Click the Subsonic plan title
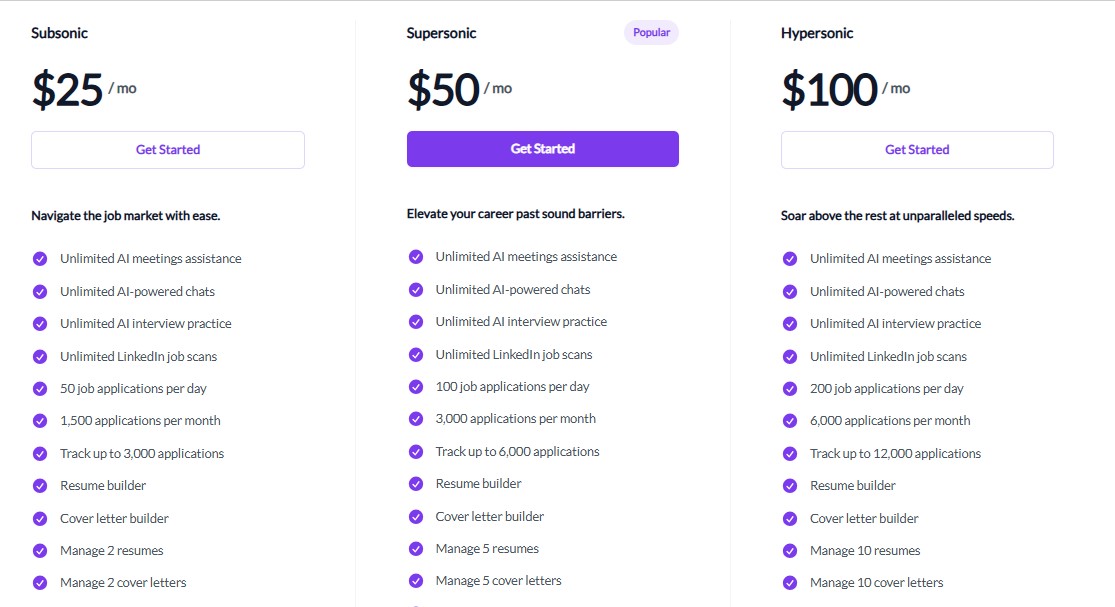The image size is (1115, 607). tap(60, 32)
